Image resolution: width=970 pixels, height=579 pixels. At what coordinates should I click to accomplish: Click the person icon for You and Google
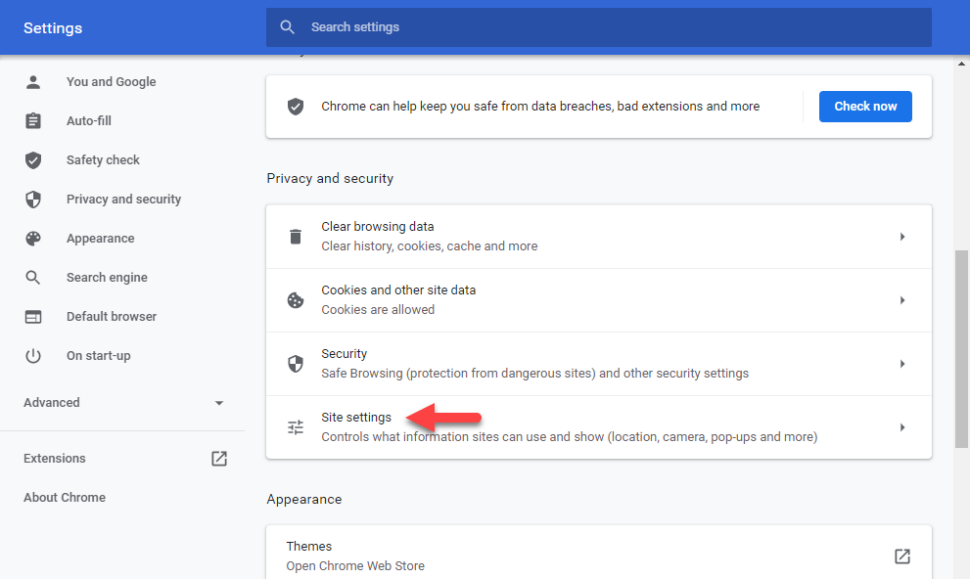coord(33,82)
